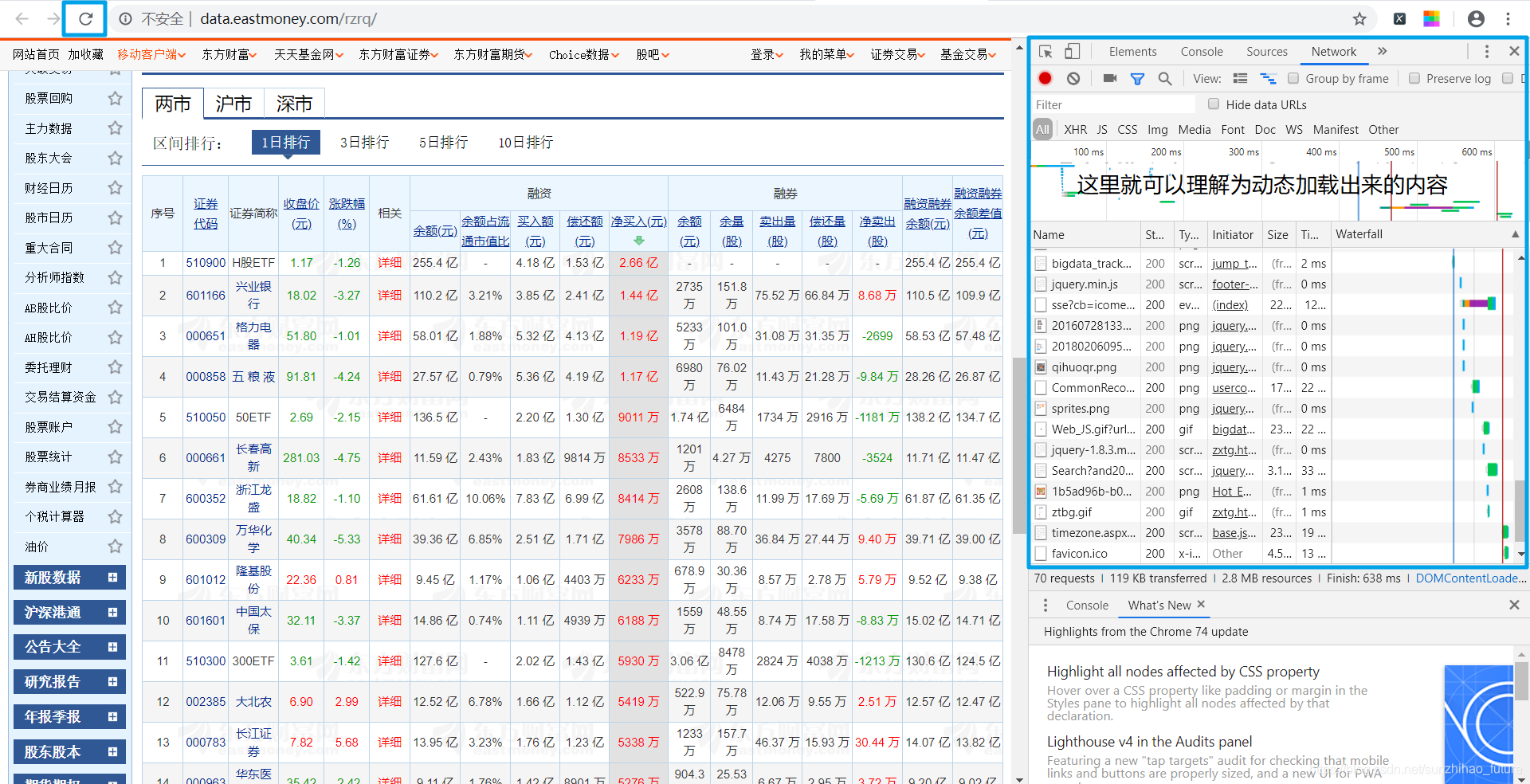Enable the Group by frame checkbox

click(1293, 78)
